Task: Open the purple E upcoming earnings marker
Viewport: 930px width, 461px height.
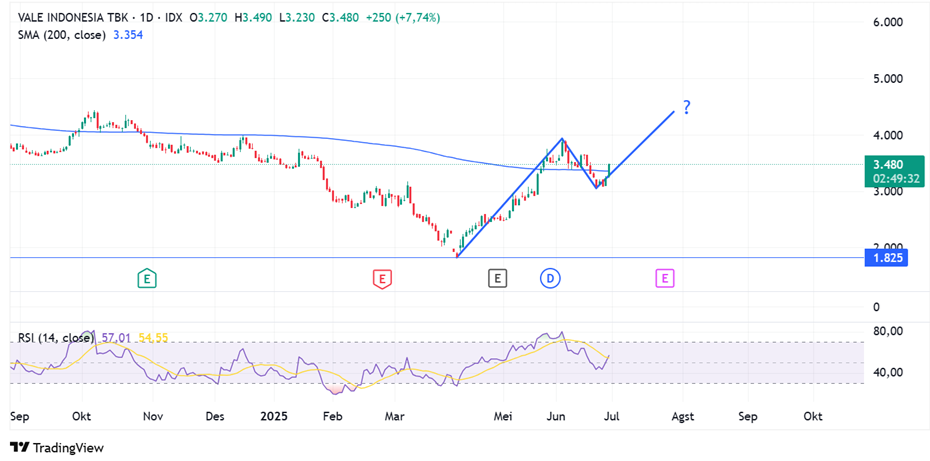Action: point(664,277)
